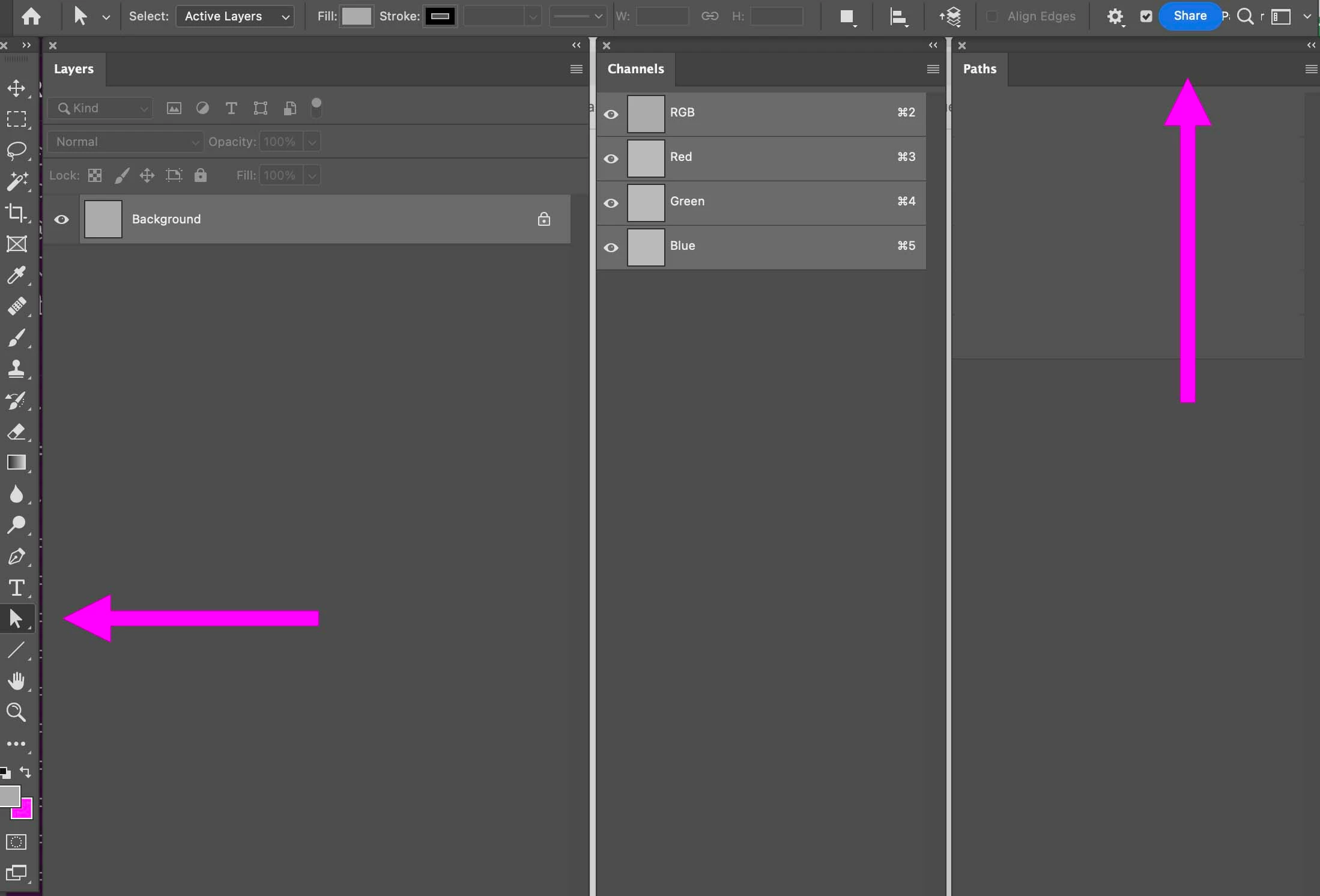The height and width of the screenshot is (896, 1320).
Task: Hide the Background layer
Action: tap(61, 219)
